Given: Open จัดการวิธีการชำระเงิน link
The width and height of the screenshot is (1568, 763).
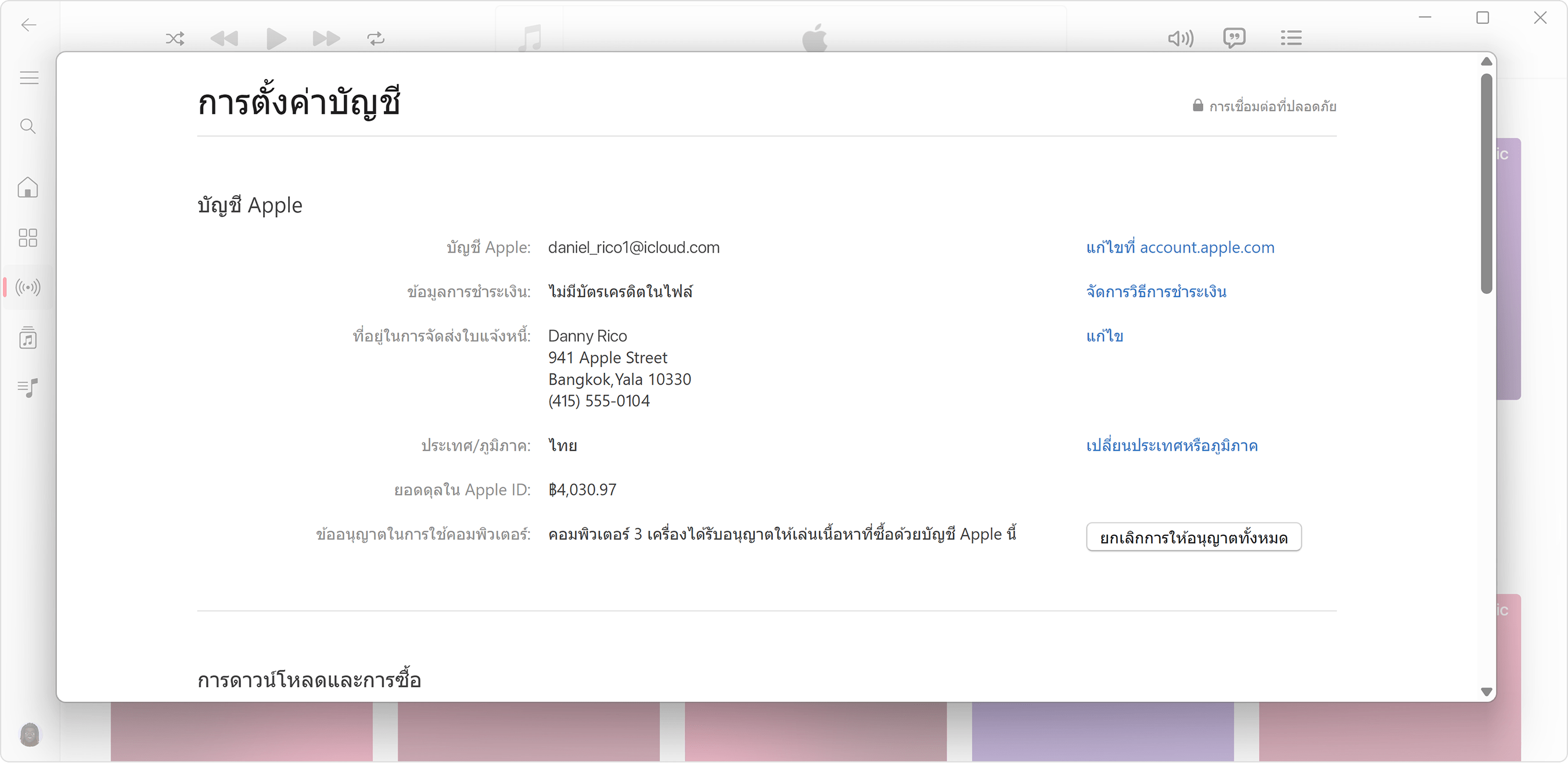Looking at the screenshot, I should point(1156,291).
